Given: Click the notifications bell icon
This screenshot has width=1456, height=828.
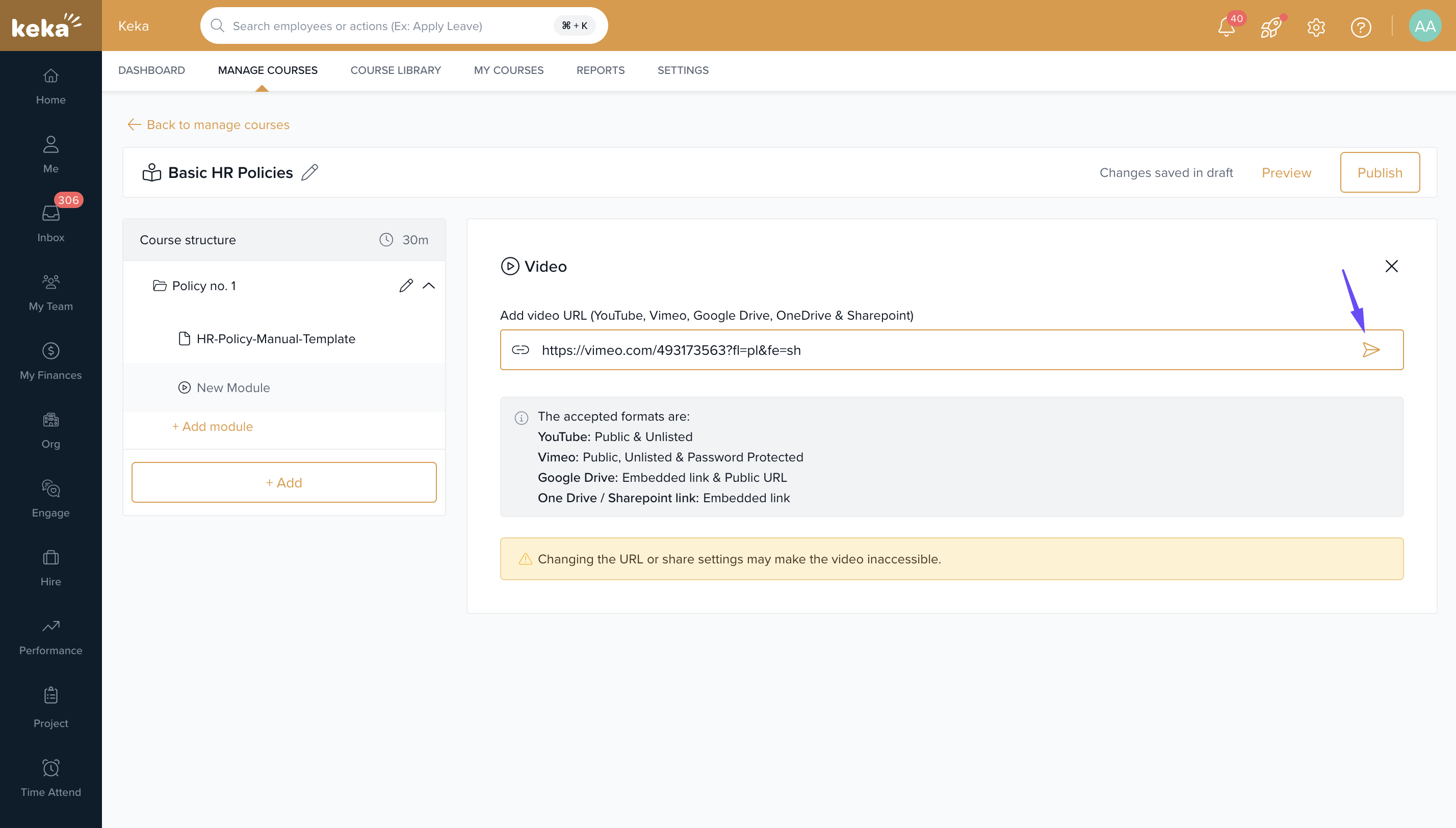Looking at the screenshot, I should pos(1226,27).
